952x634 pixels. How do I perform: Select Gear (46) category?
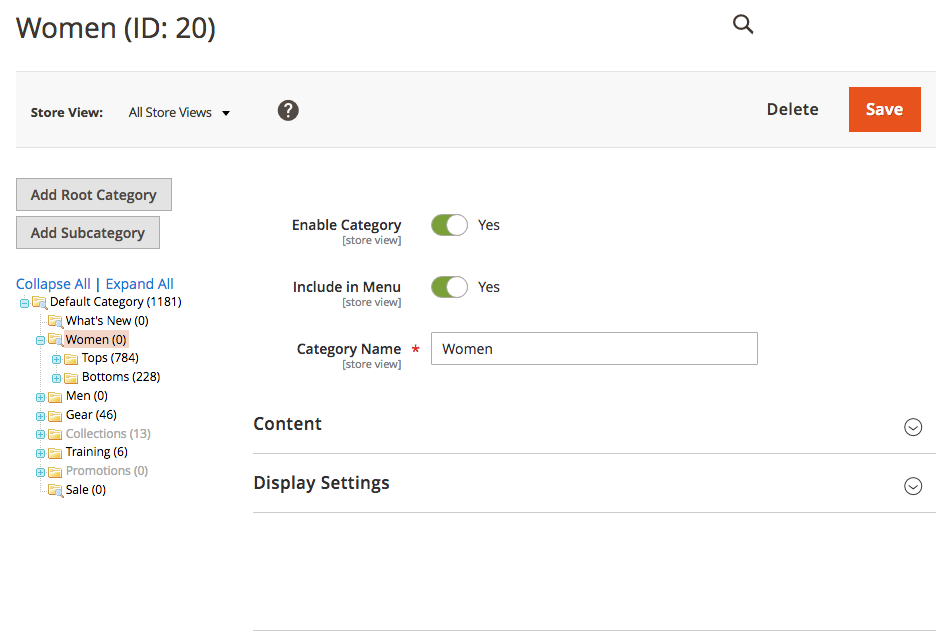click(x=91, y=415)
